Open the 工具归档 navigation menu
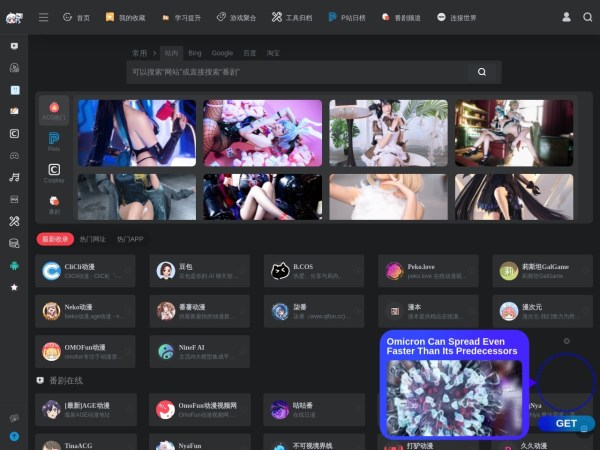 point(292,17)
